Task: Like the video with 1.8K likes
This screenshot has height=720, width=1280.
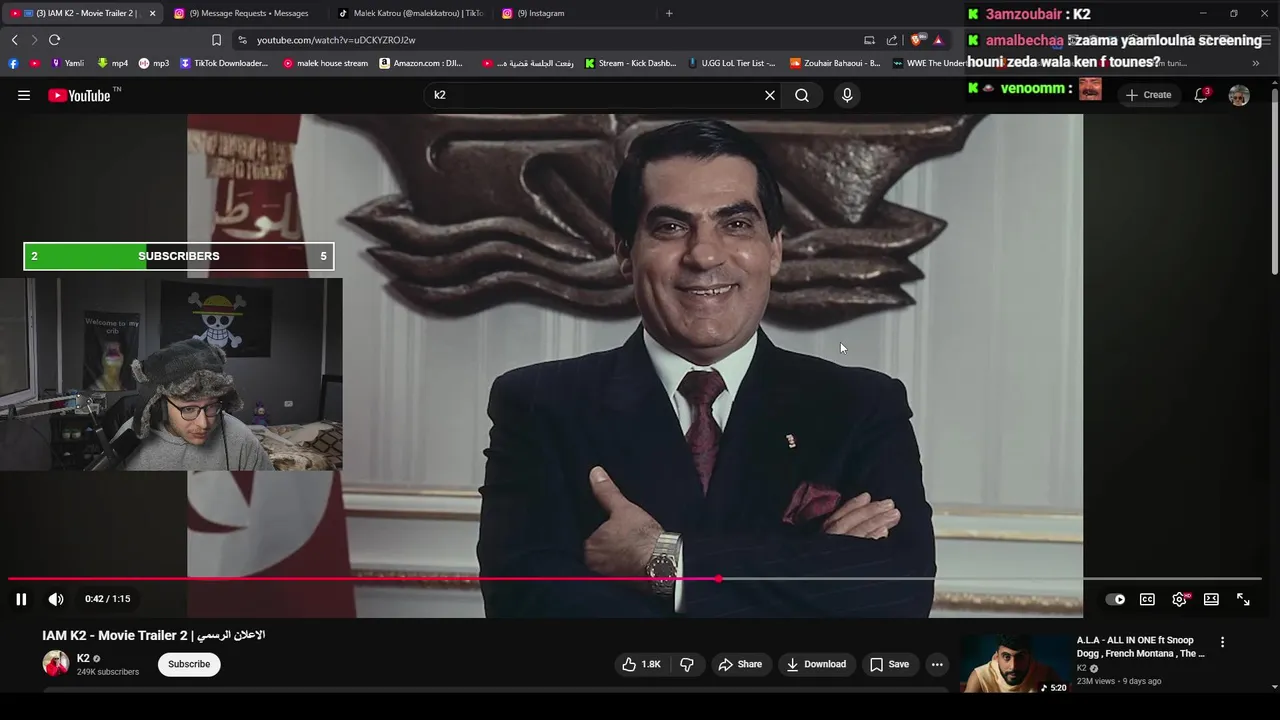Action: click(x=641, y=664)
